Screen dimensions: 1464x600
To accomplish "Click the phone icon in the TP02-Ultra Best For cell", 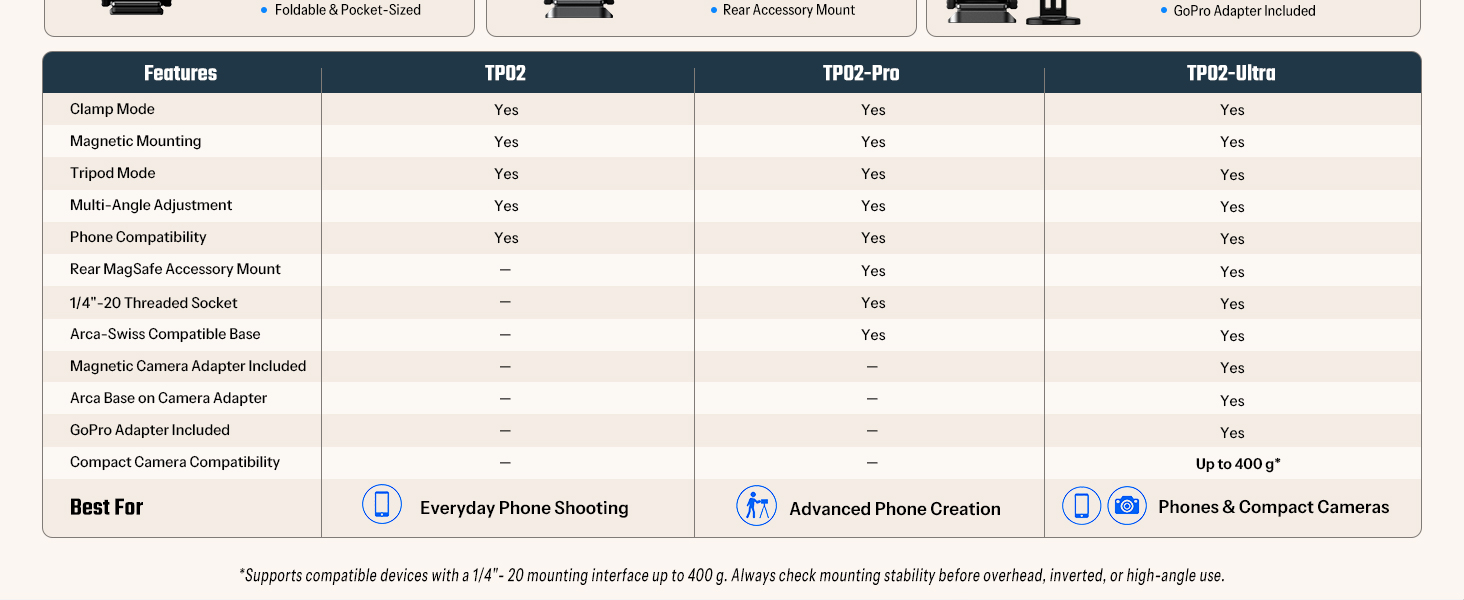I will coord(1082,506).
